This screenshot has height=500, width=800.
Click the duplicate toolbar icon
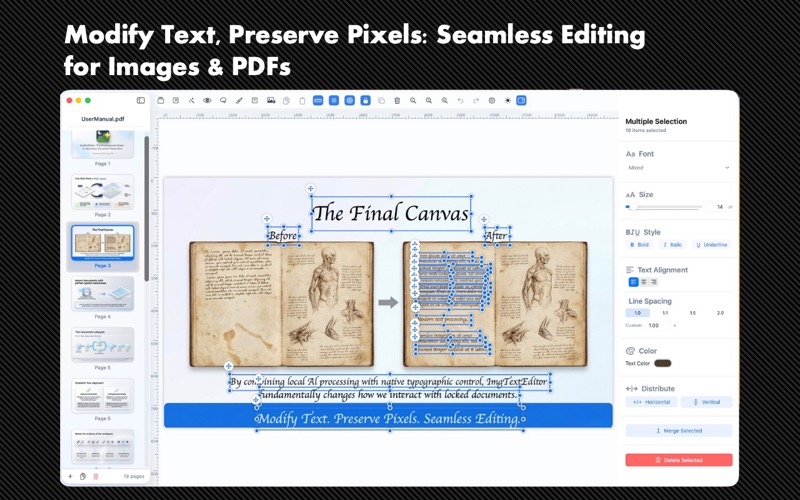click(381, 101)
